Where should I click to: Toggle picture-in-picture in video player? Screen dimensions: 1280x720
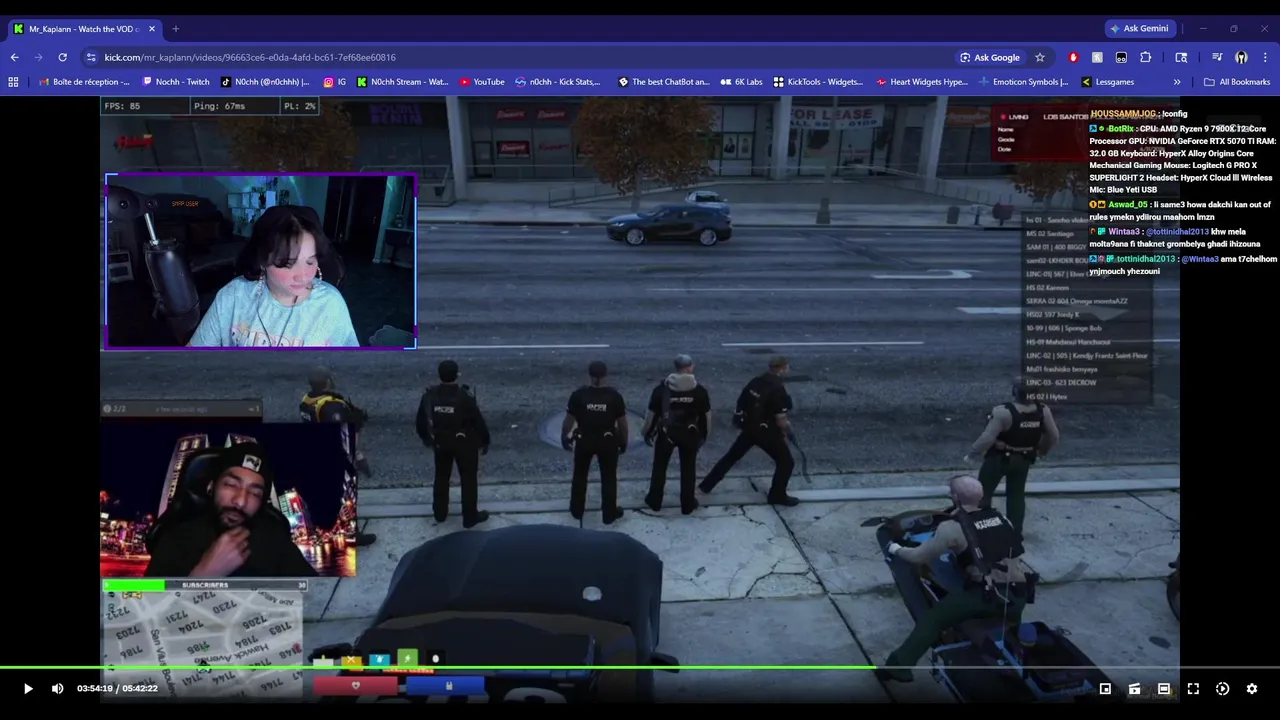pos(1105,688)
